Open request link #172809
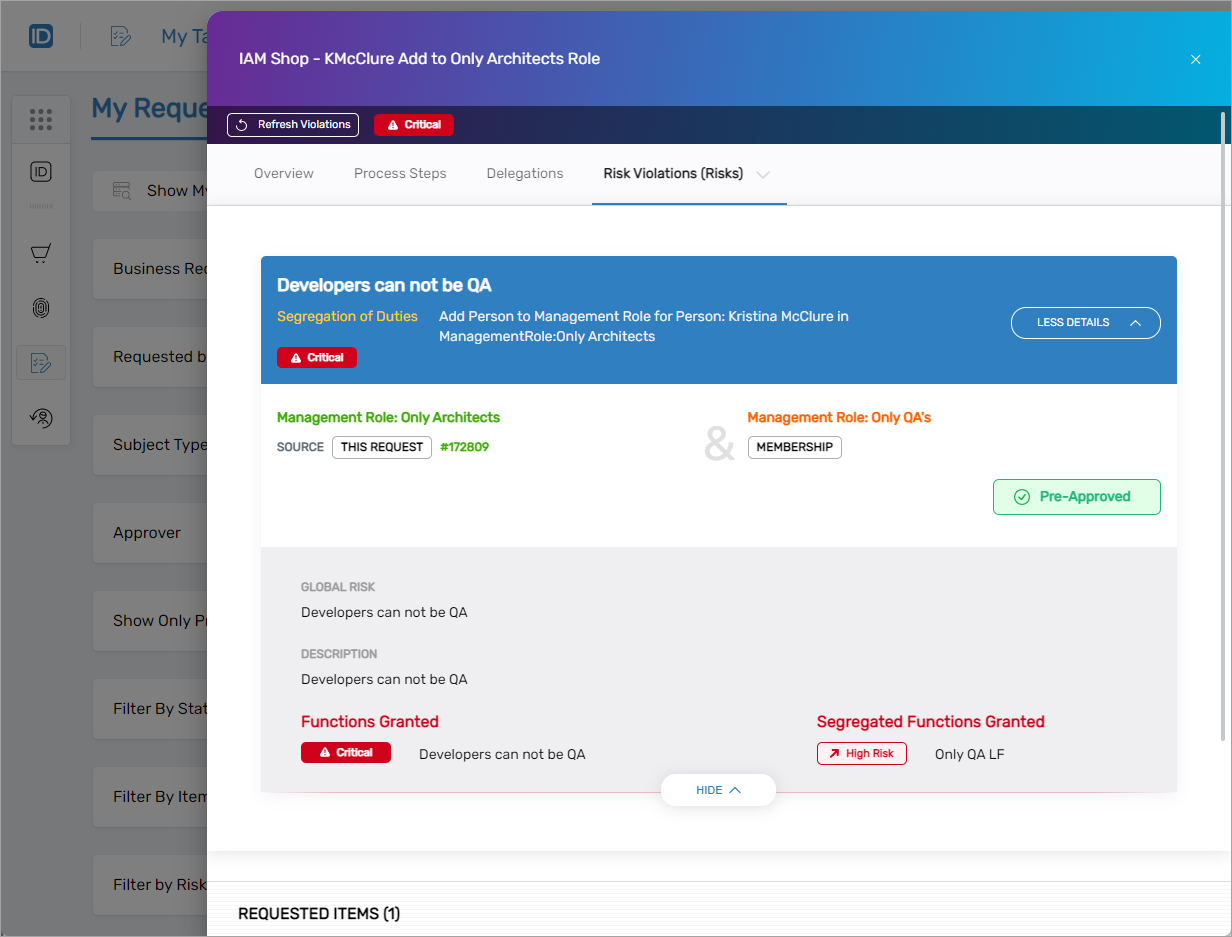 [x=464, y=447]
